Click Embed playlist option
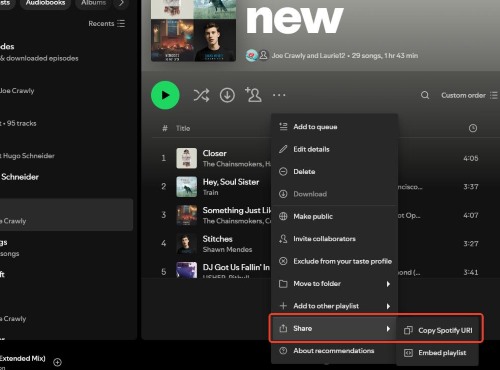This screenshot has width=500, height=370. click(438, 353)
